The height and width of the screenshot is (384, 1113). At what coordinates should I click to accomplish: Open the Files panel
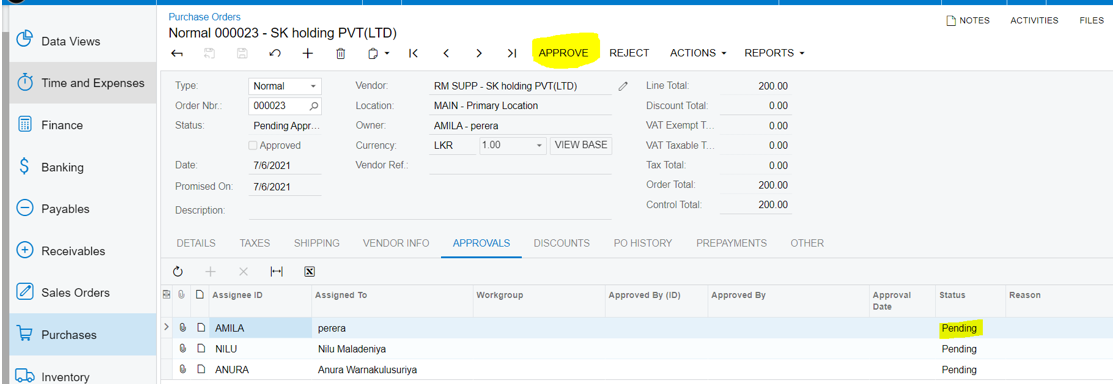coord(1092,21)
